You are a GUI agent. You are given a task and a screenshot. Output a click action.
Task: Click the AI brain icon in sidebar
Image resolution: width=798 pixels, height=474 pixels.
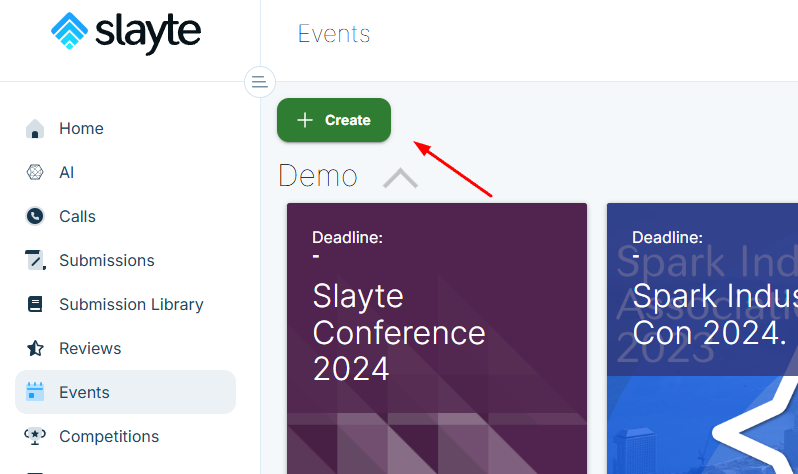pyautogui.click(x=35, y=173)
